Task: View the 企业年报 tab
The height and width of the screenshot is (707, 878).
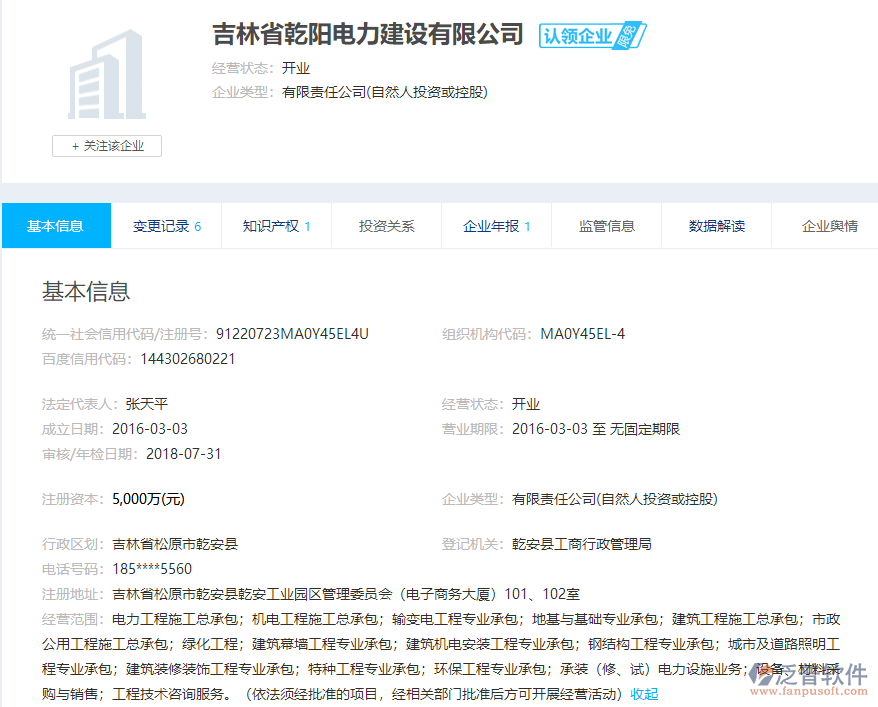Action: pyautogui.click(x=496, y=226)
